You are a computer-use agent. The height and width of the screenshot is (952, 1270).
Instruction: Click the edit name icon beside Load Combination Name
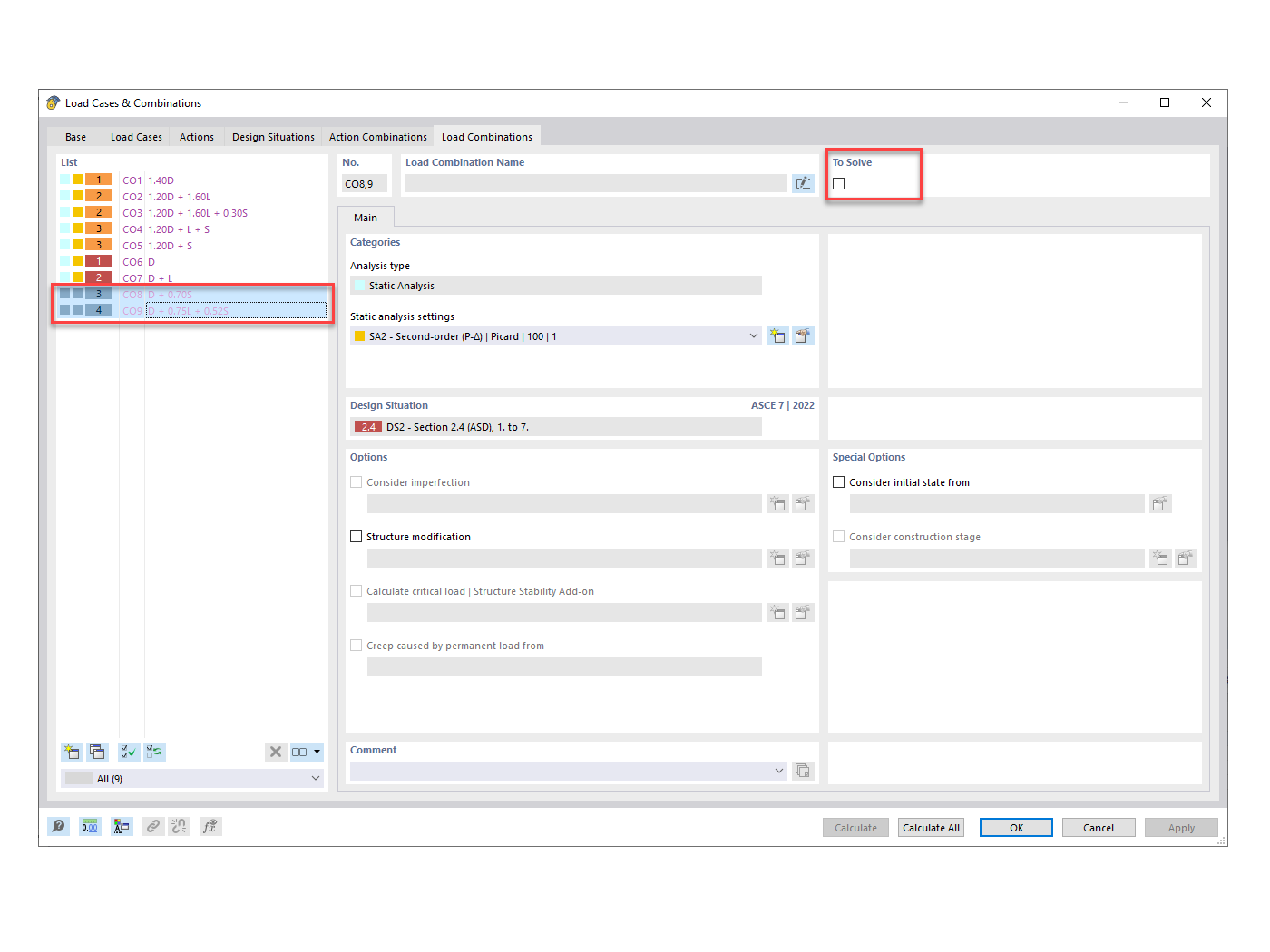click(803, 183)
